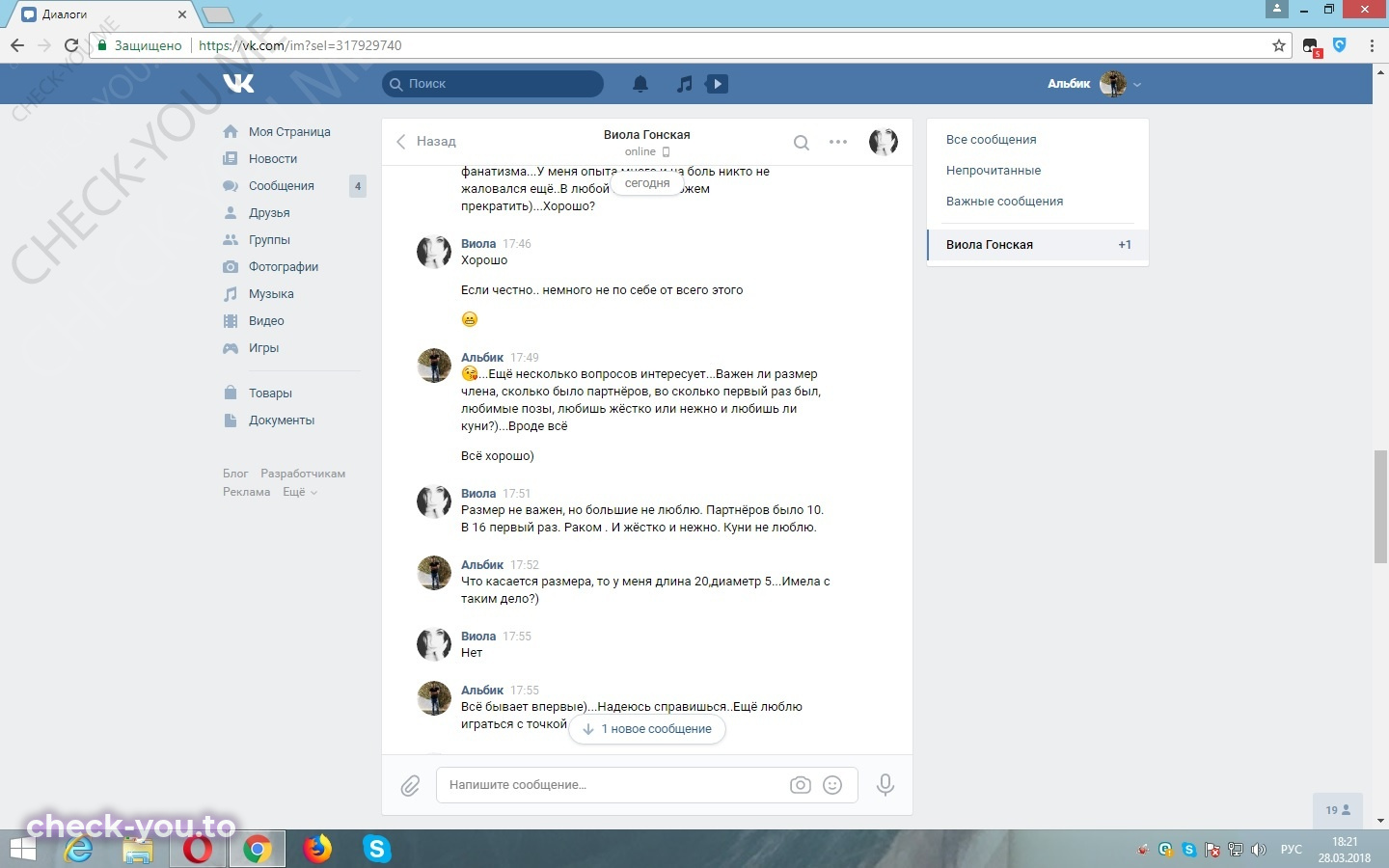This screenshot has width=1389, height=868.
Task: Click volume icon in system tray
Action: pyautogui.click(x=1258, y=850)
